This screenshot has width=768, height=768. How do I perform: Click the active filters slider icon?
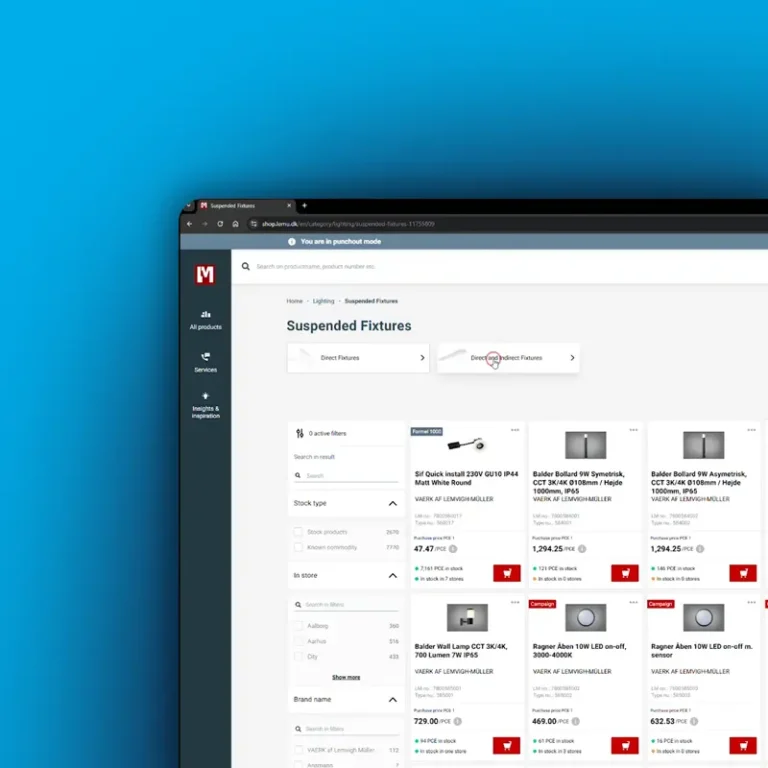[300, 433]
